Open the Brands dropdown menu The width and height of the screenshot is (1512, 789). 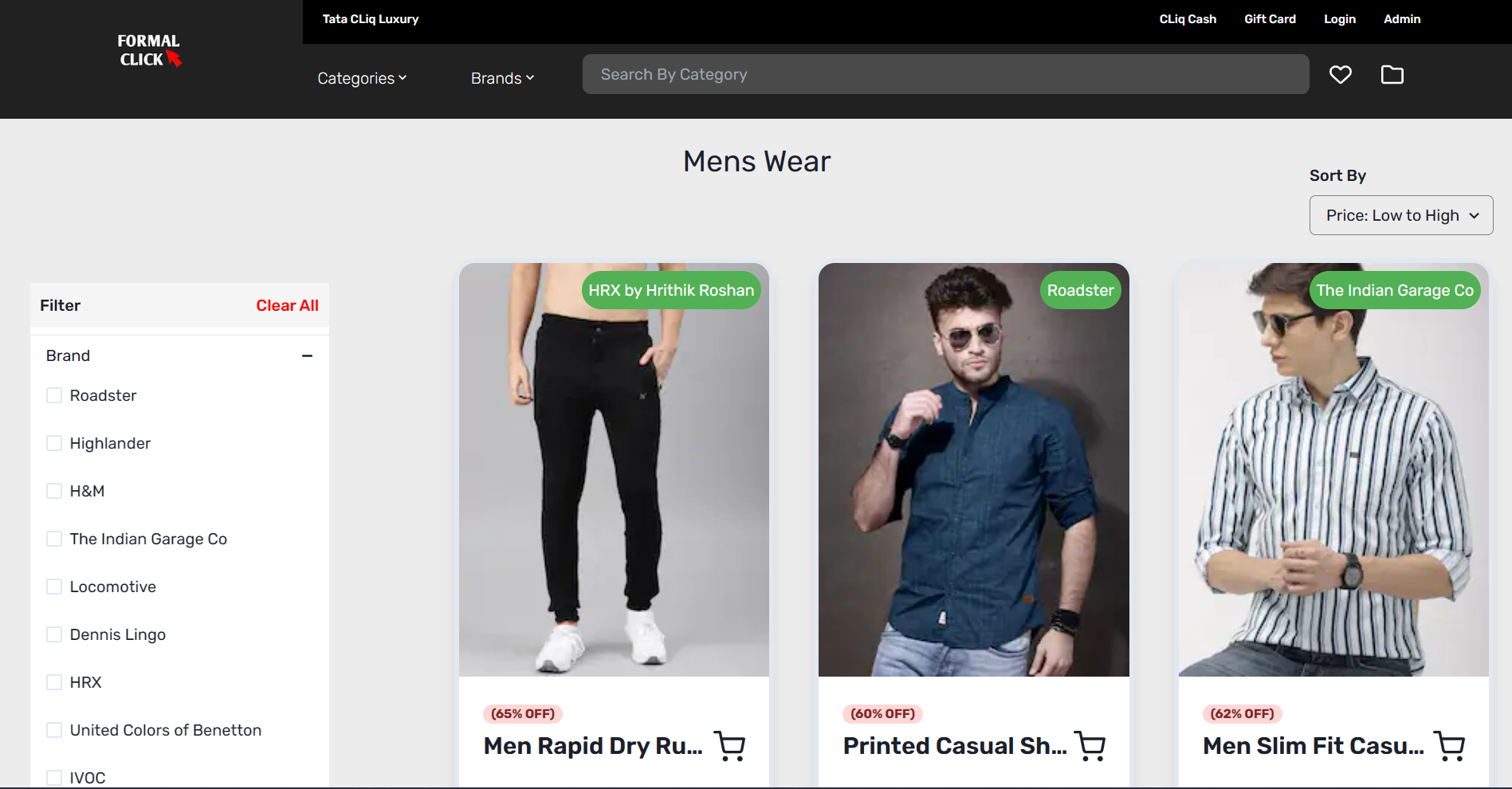coord(502,78)
